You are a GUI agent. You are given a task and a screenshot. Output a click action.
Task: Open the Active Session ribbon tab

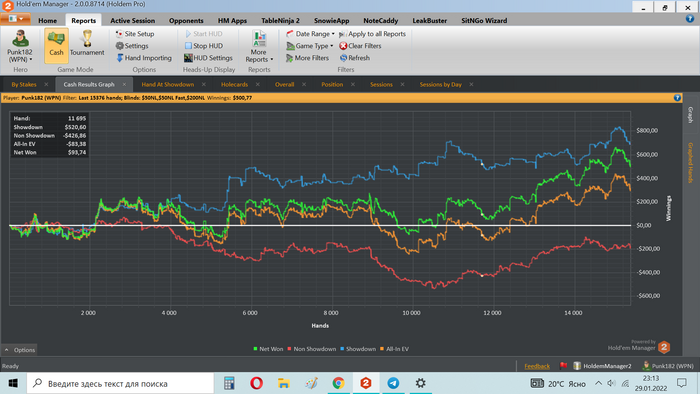(x=133, y=21)
